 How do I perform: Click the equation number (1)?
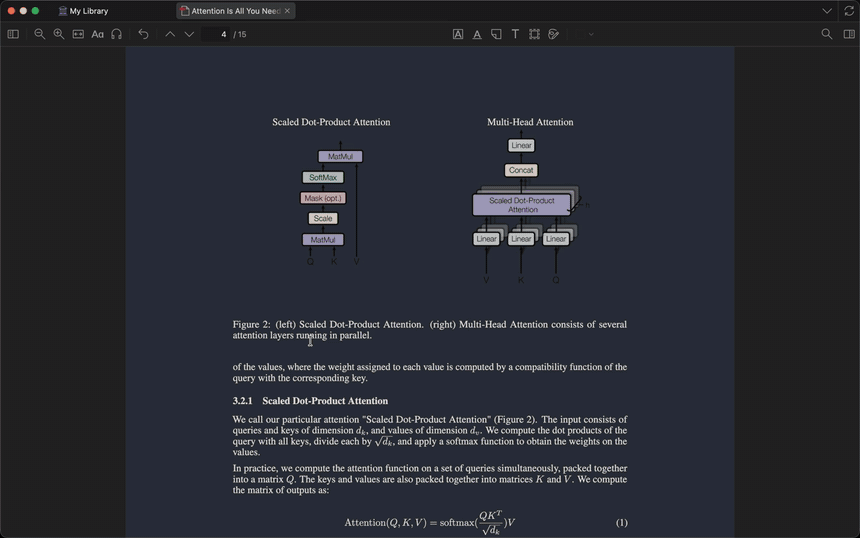tap(621, 522)
